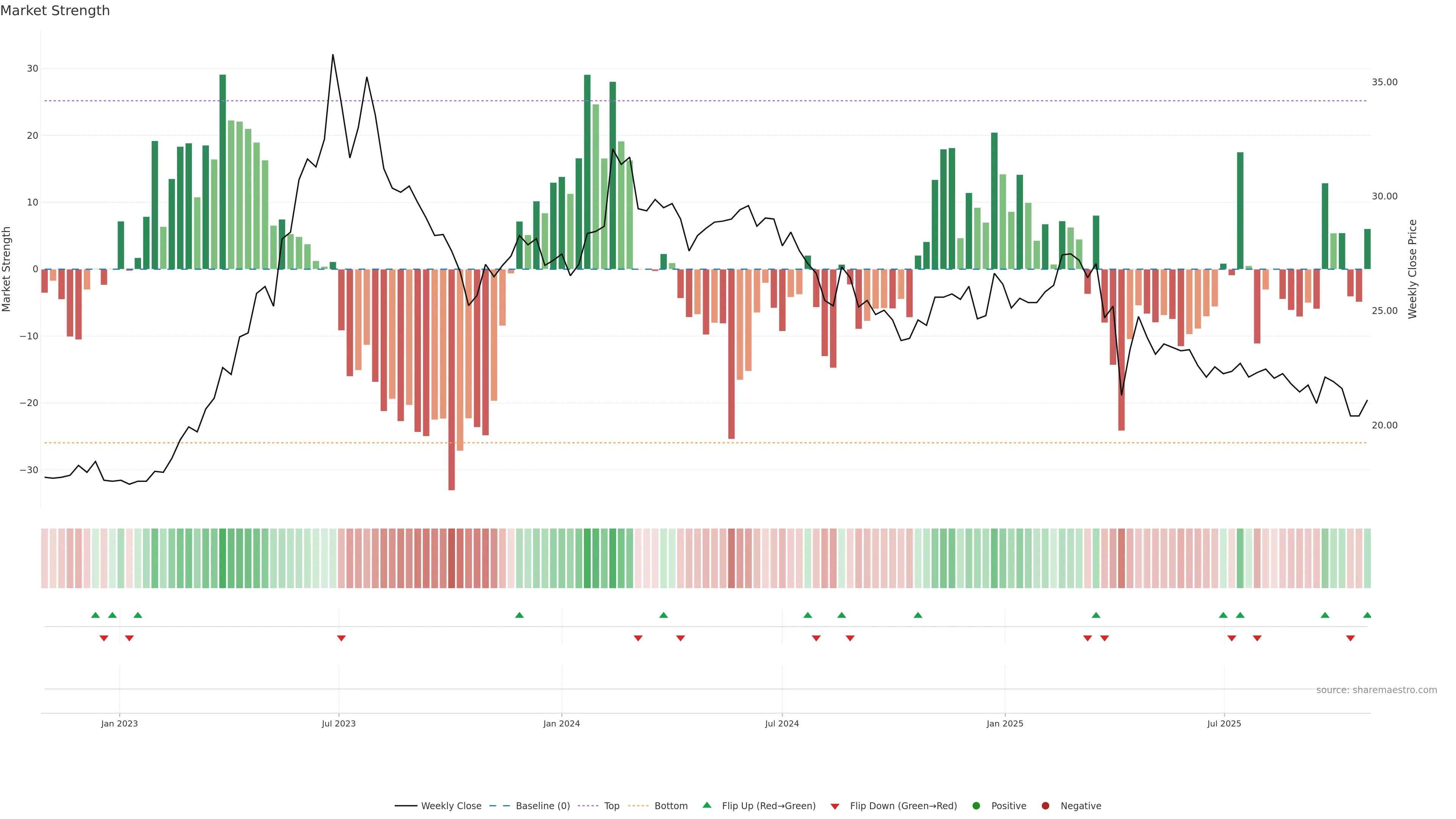This screenshot has width=1456, height=819.
Task: Click the purple dotted Top legend line sample
Action: pyautogui.click(x=588, y=805)
